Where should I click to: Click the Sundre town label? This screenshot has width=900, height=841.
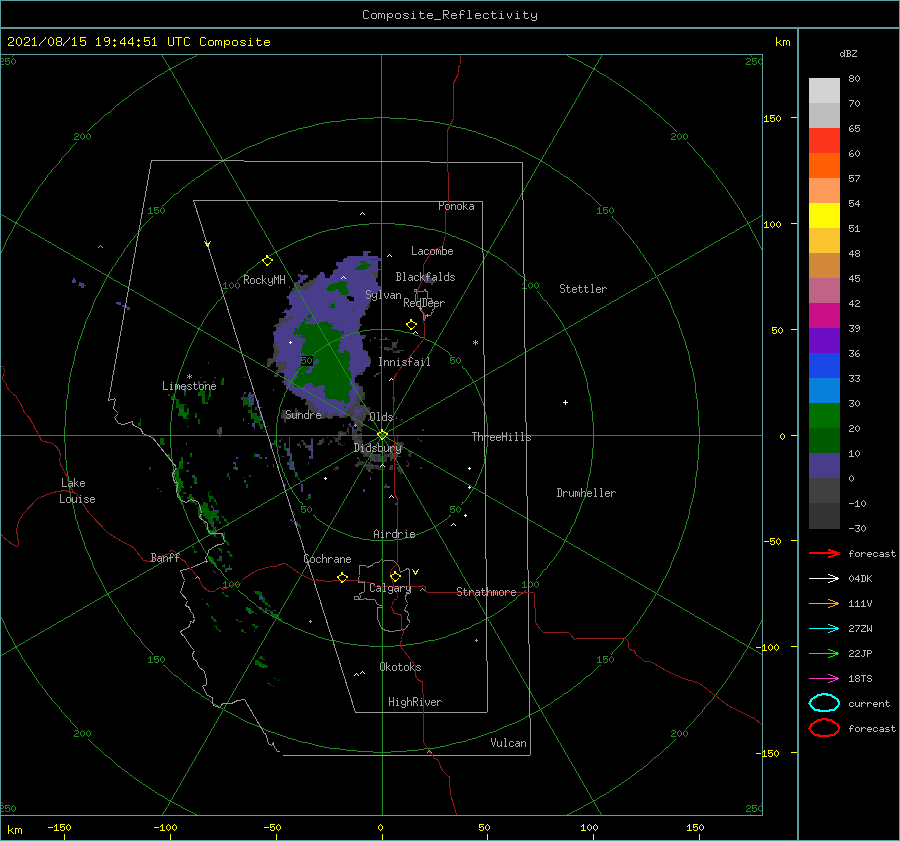click(x=304, y=414)
